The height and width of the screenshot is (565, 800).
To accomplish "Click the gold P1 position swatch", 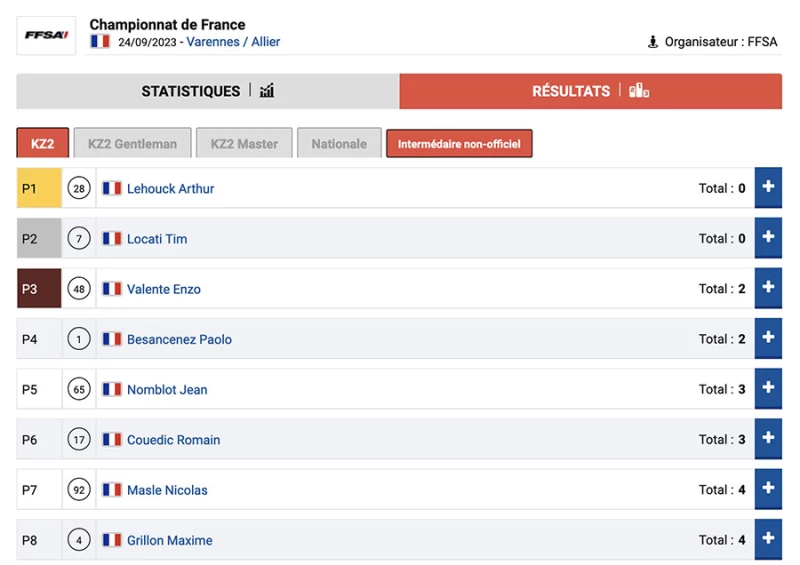I will 39,188.
